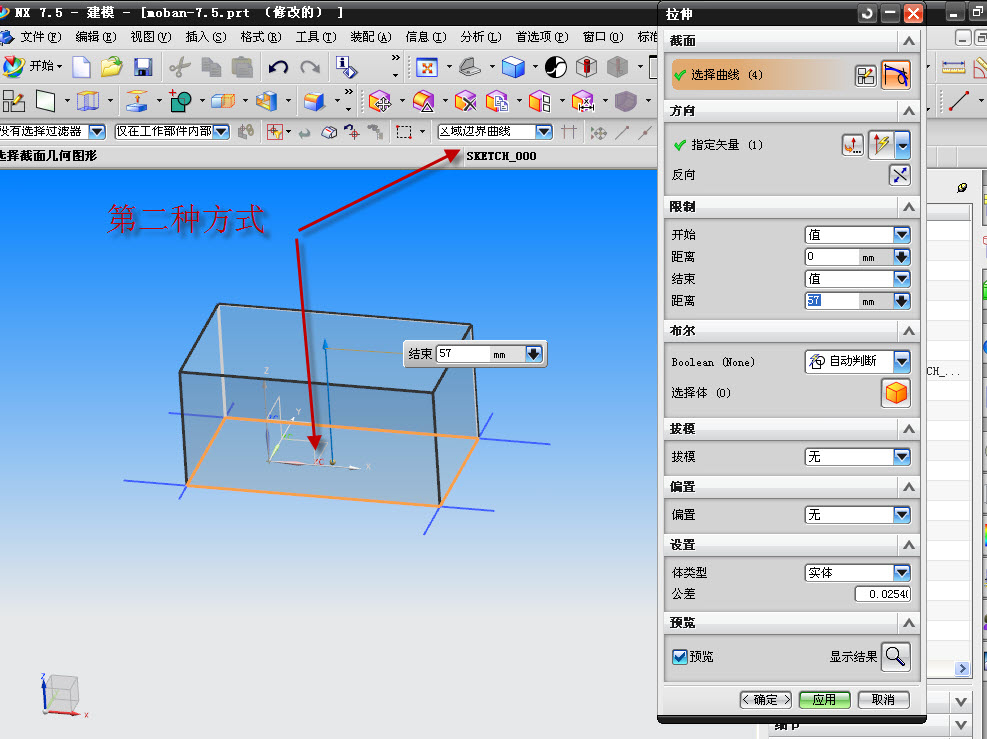987x739 pixels.
Task: Click the Open folder toolbar icon
Action: click(112, 67)
